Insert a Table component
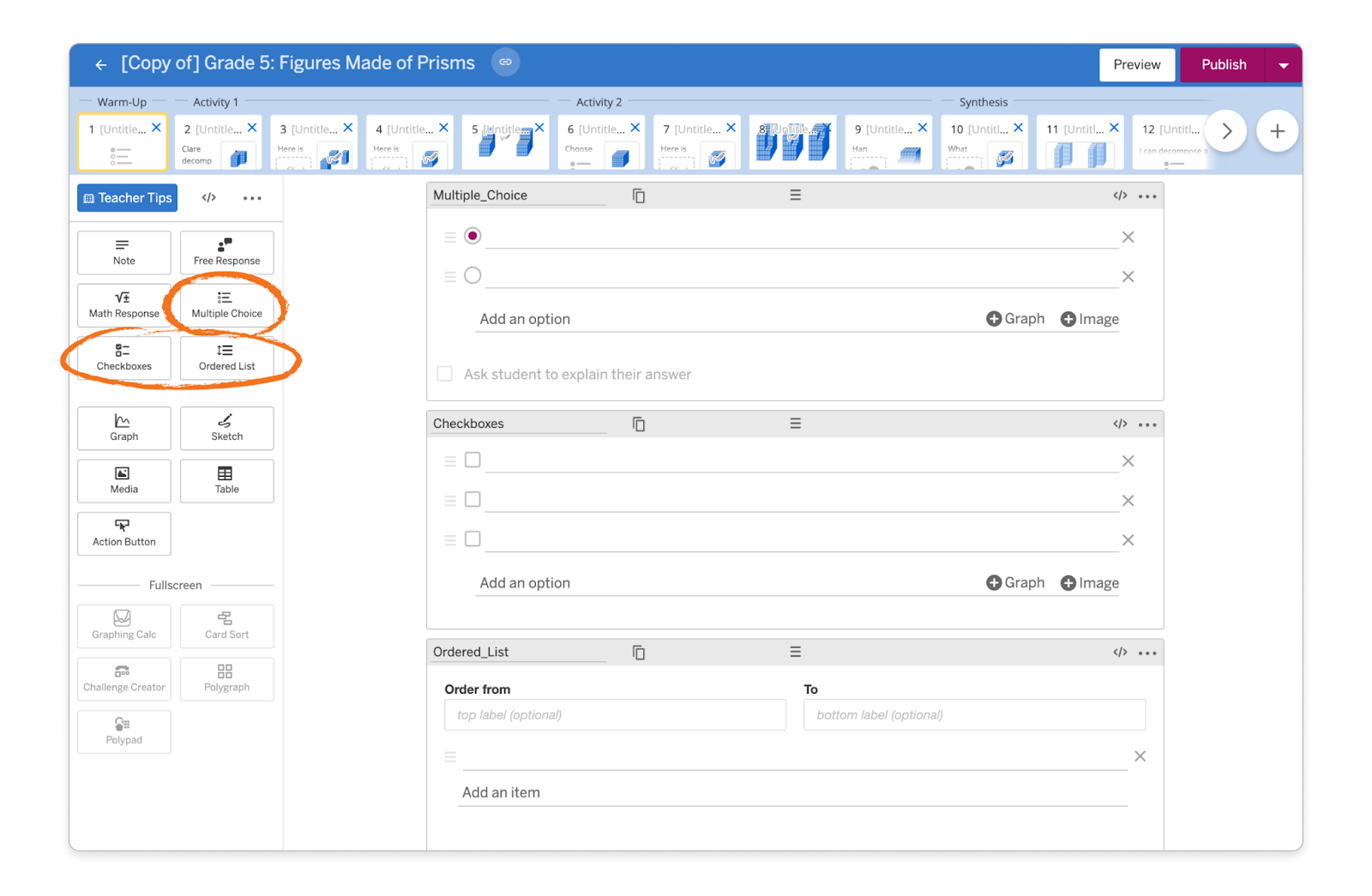 [226, 480]
